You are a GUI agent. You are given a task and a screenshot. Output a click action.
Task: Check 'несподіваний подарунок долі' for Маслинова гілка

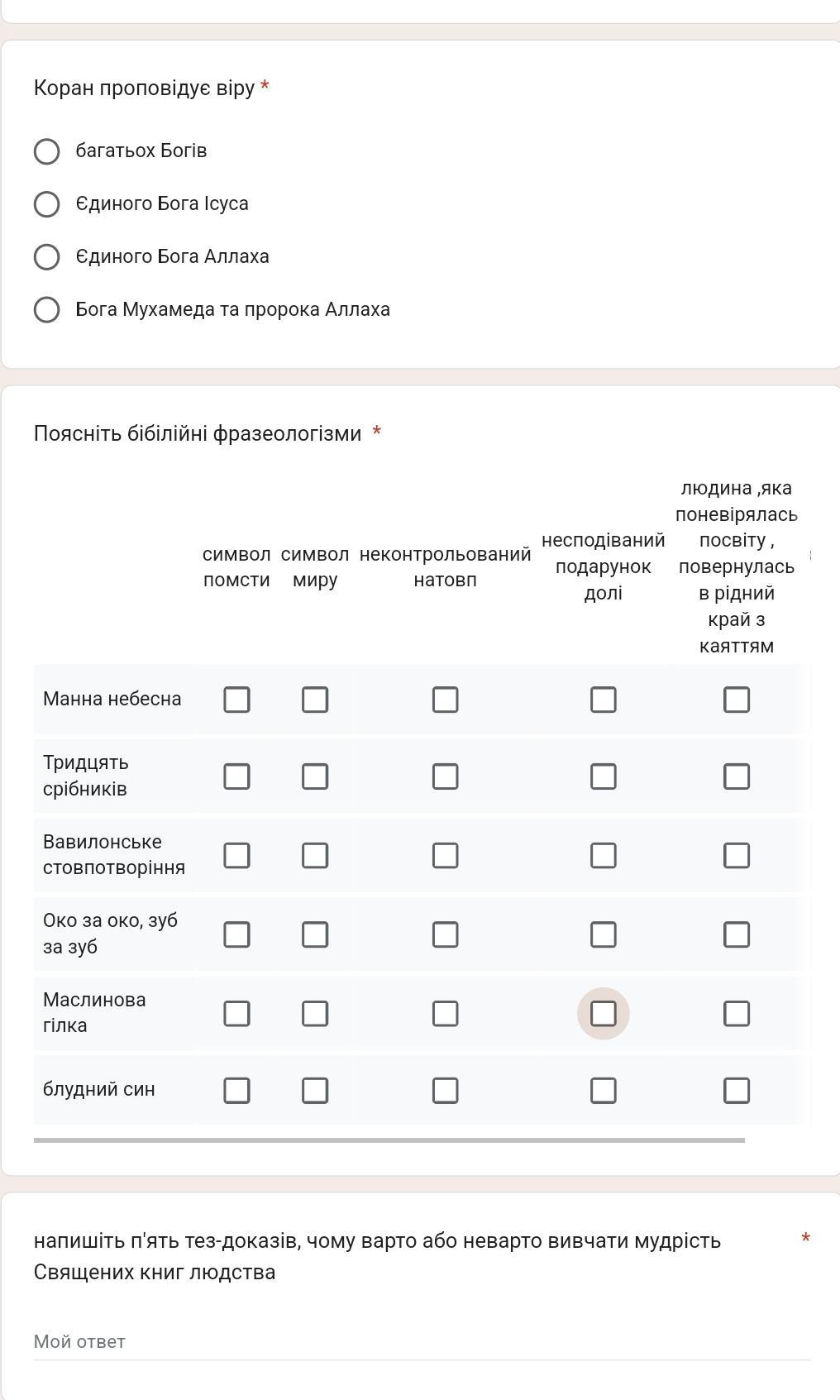tap(604, 1013)
